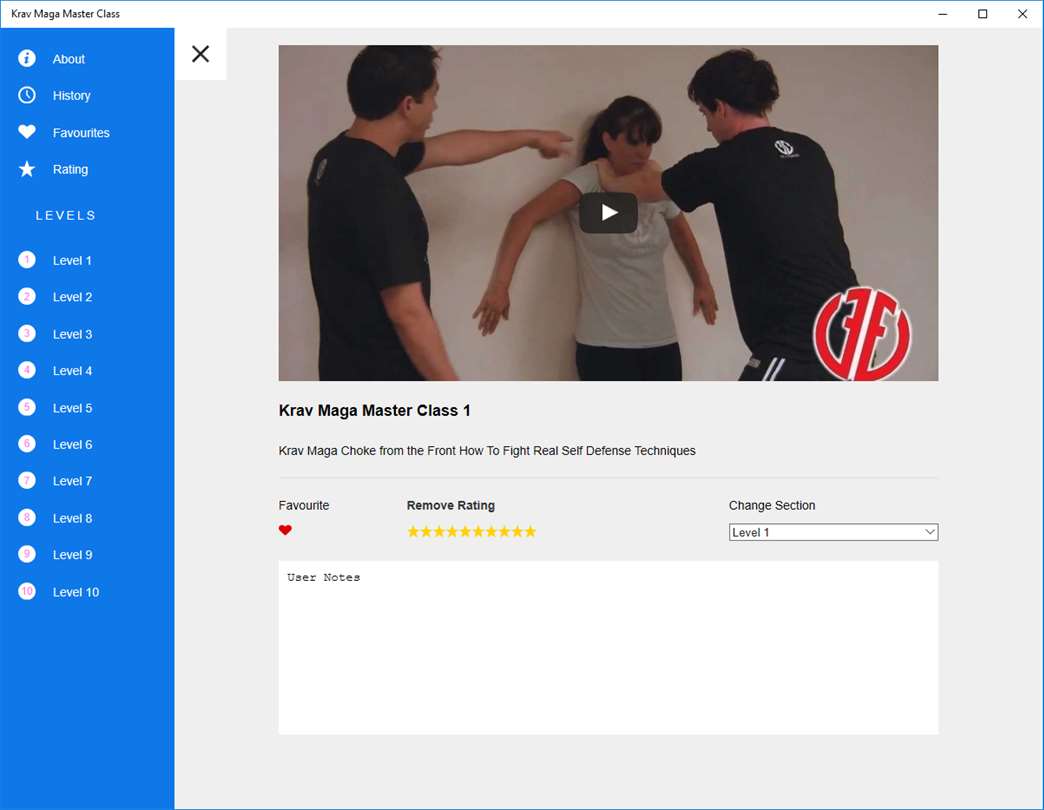Viewport: 1044px width, 810px height.
Task: Click the Level 9 number badge icon
Action: (x=27, y=554)
